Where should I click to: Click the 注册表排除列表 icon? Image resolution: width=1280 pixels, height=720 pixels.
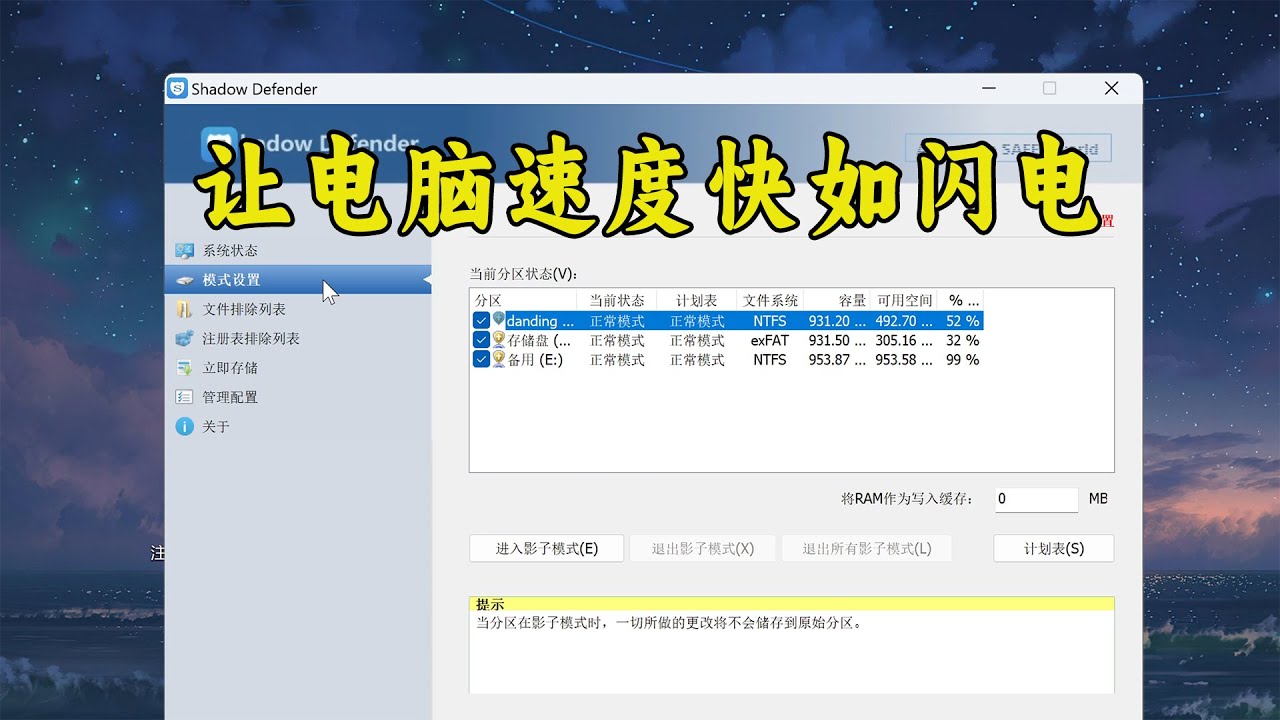[184, 339]
